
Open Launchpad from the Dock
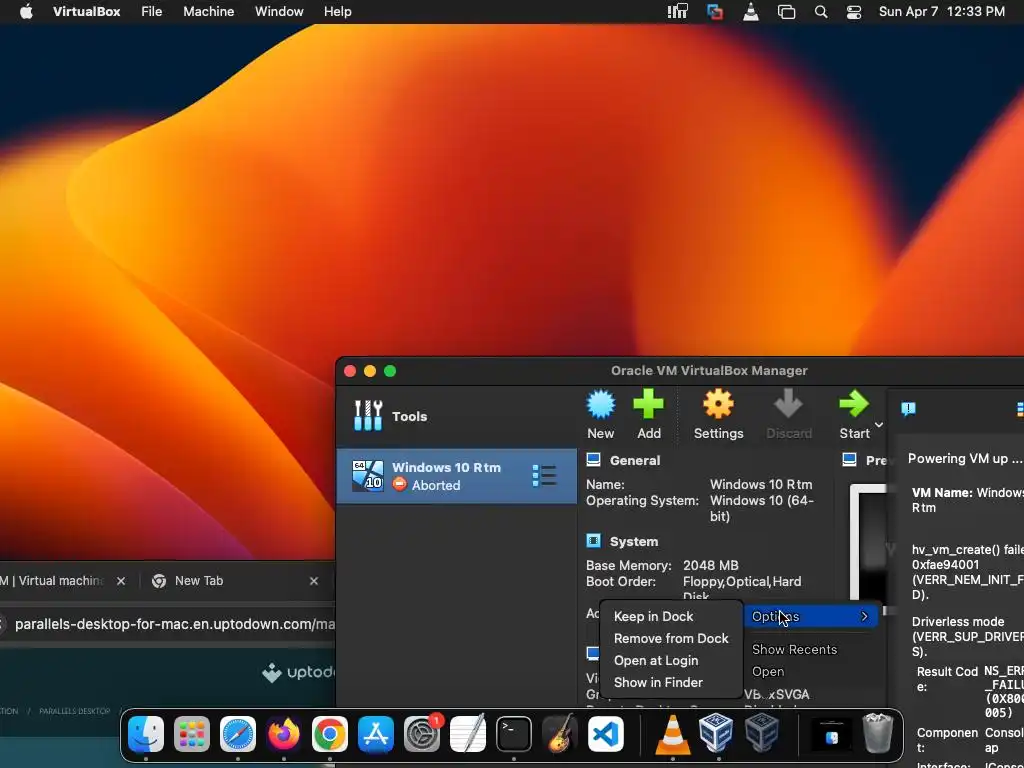pos(192,733)
